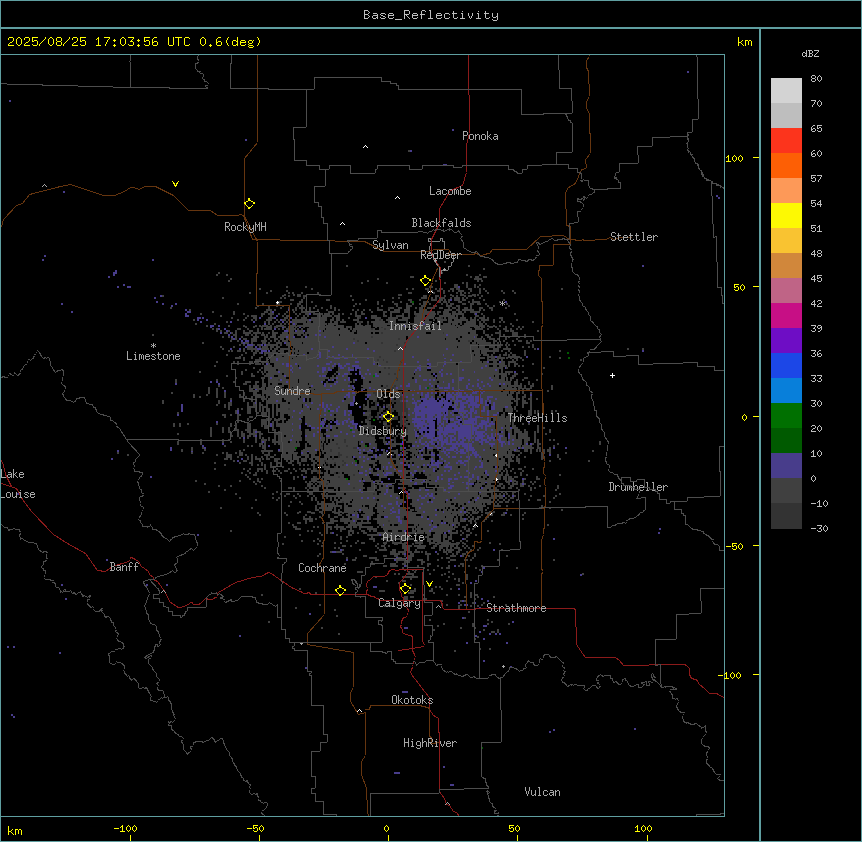Select the bright orange 60–57 dBZ swatch
The image size is (862, 842).
point(786,165)
